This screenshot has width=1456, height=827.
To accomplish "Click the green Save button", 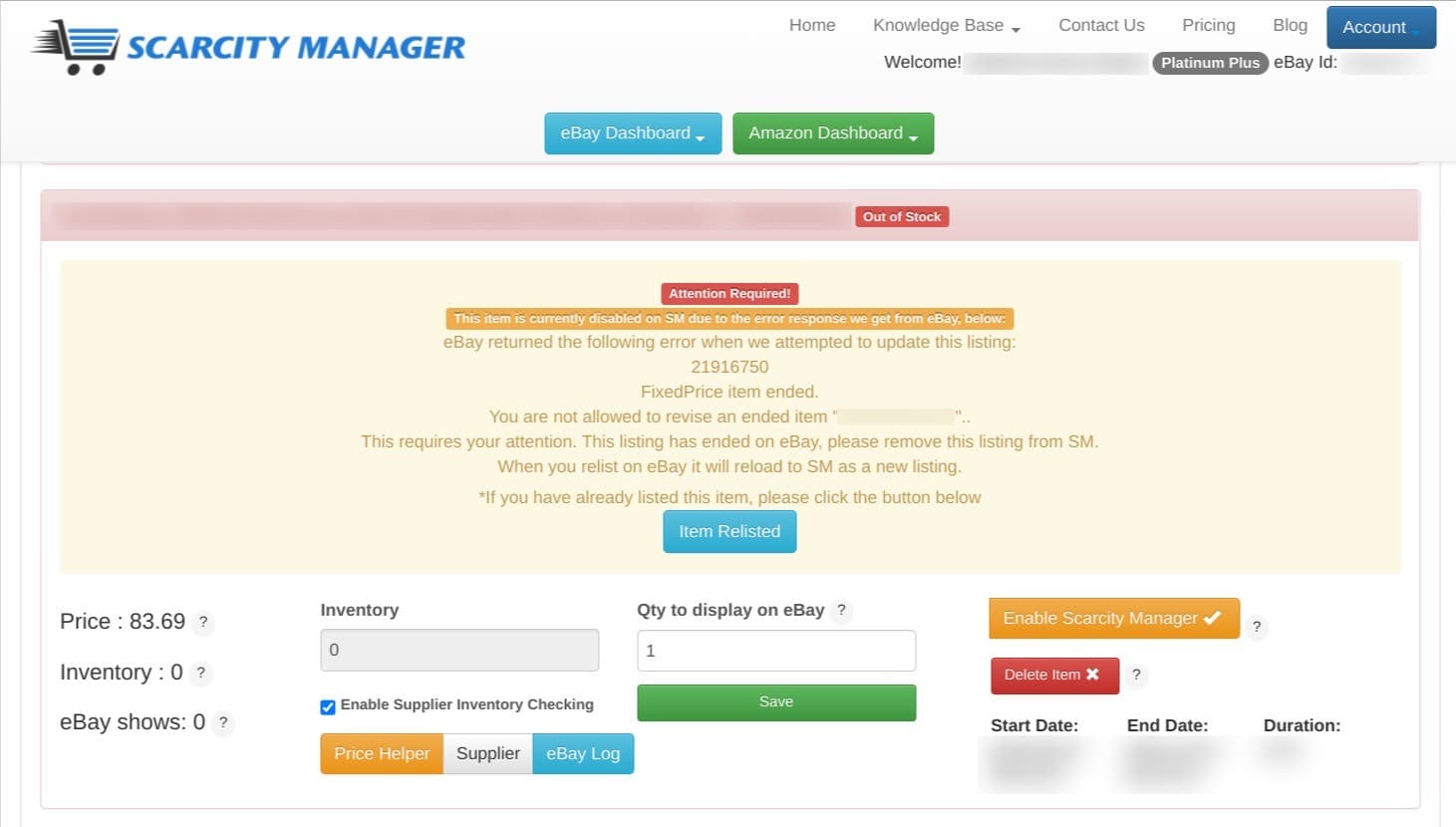I will 776,702.
